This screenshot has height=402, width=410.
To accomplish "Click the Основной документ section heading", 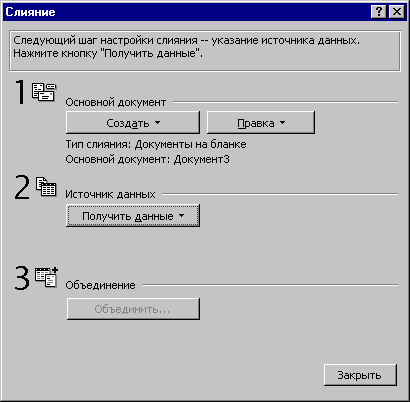I will click(116, 102).
